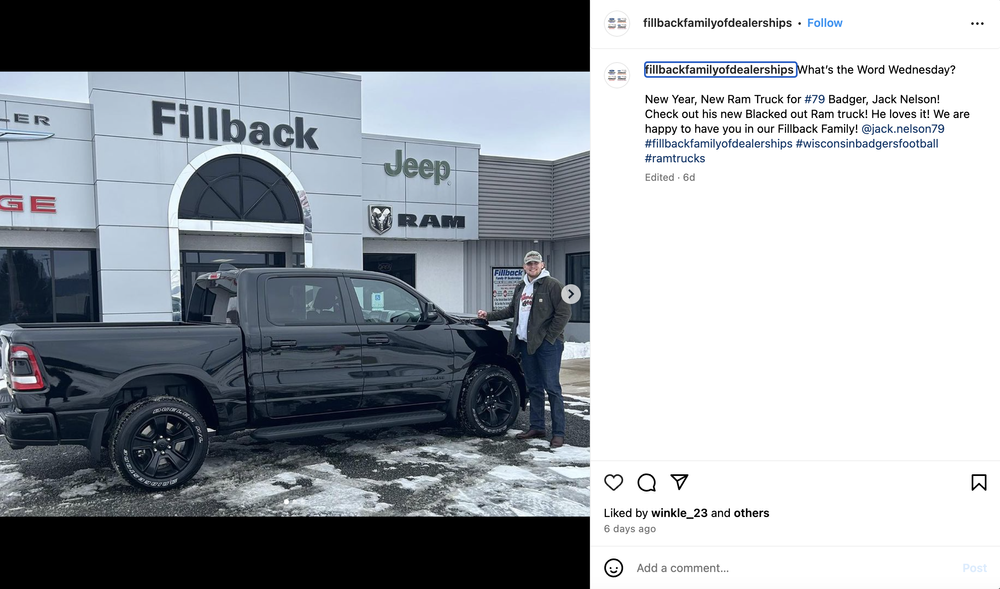Open fillbackfamilyofdealerships username in the header

tap(717, 23)
